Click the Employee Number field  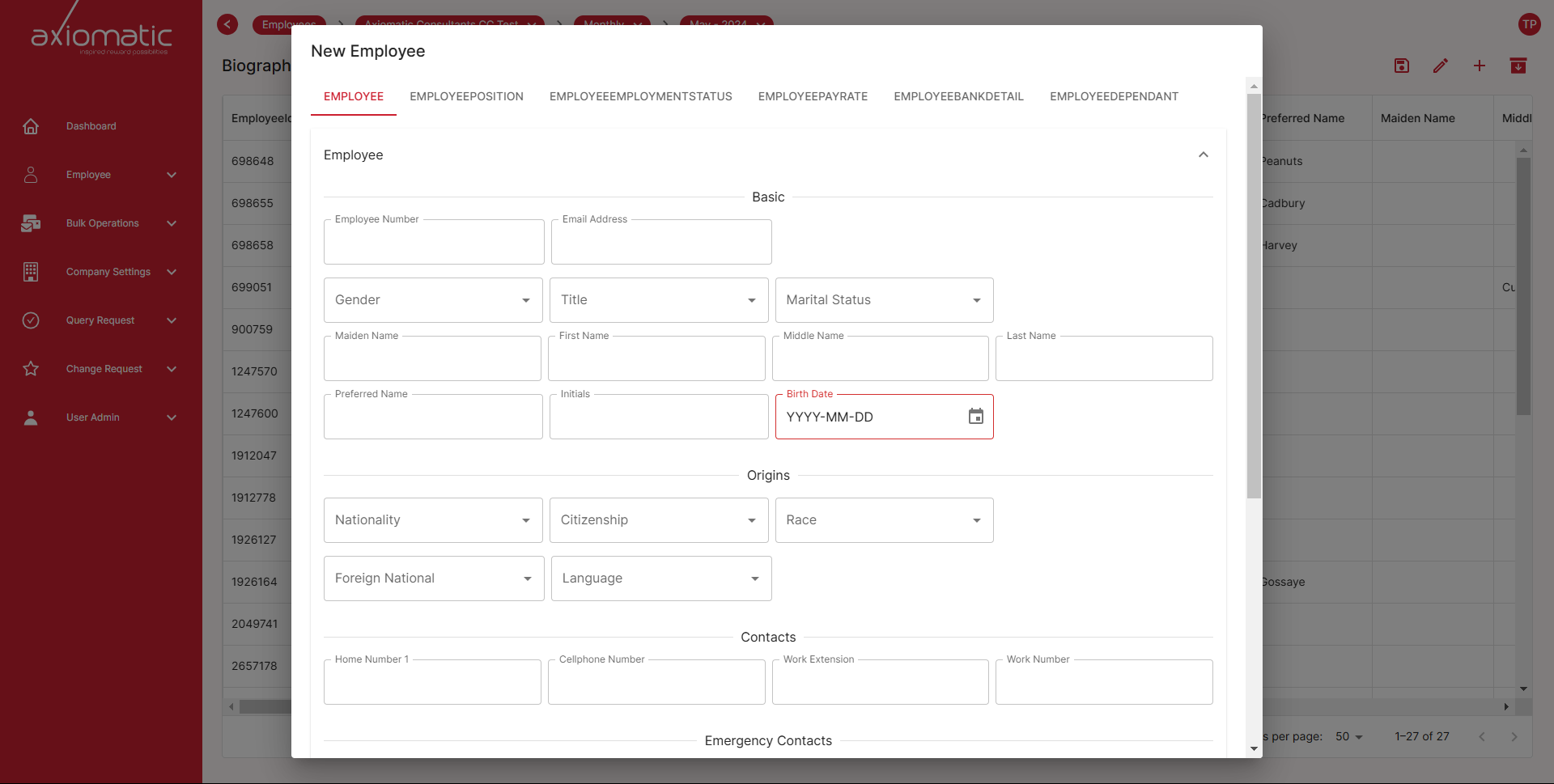pos(434,243)
